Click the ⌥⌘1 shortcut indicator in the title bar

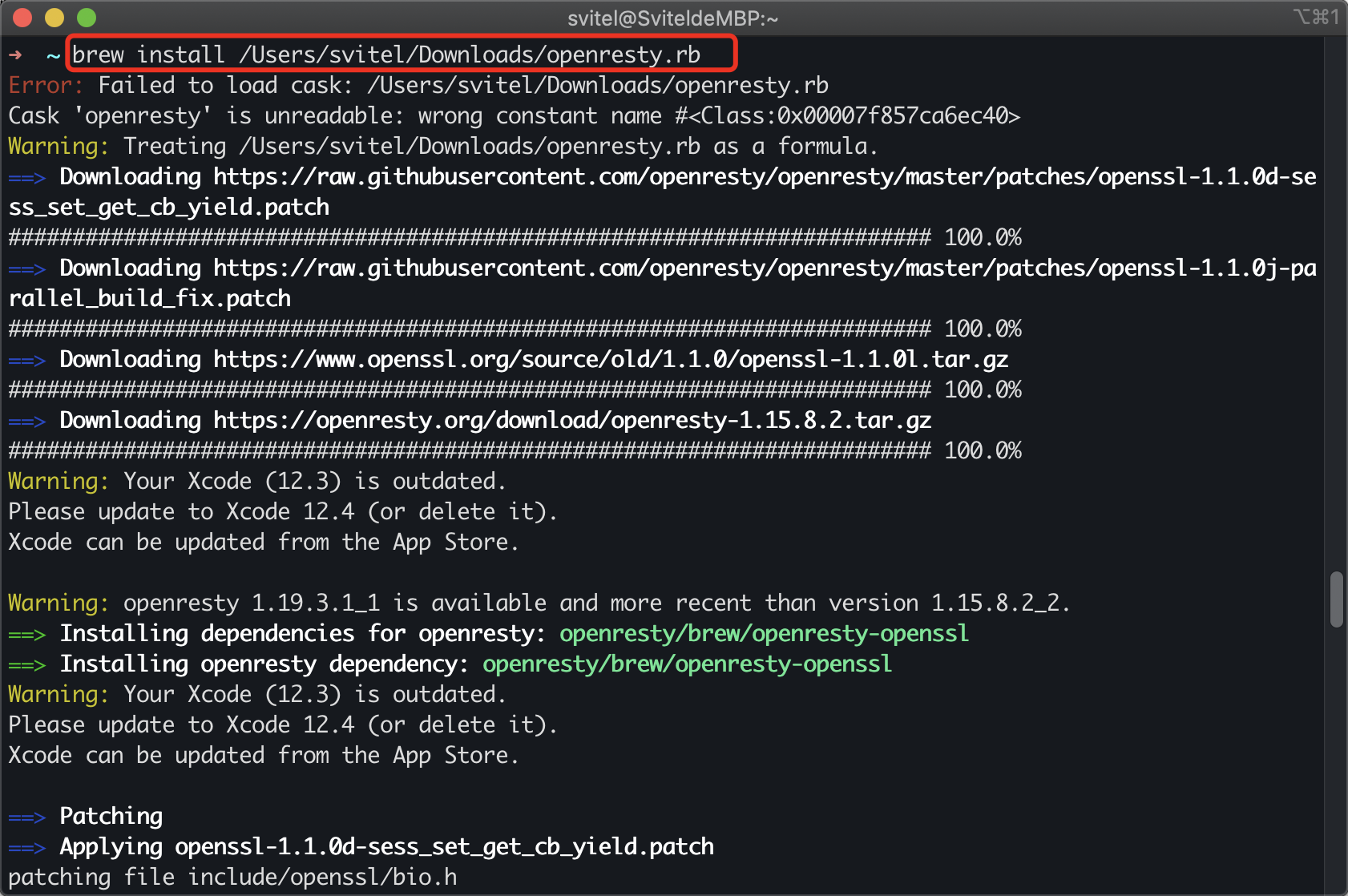[1315, 17]
